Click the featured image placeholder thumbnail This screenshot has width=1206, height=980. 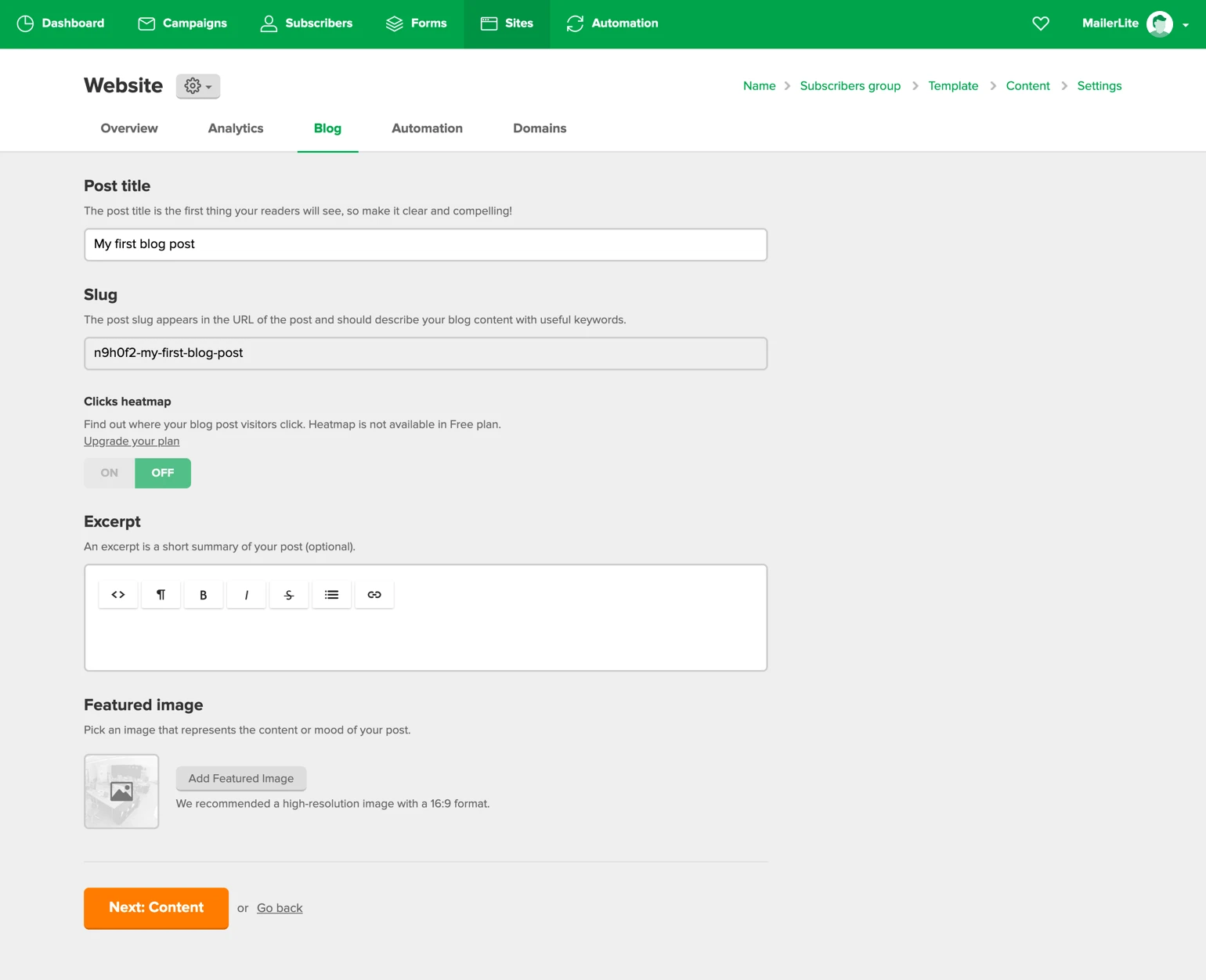pos(121,791)
